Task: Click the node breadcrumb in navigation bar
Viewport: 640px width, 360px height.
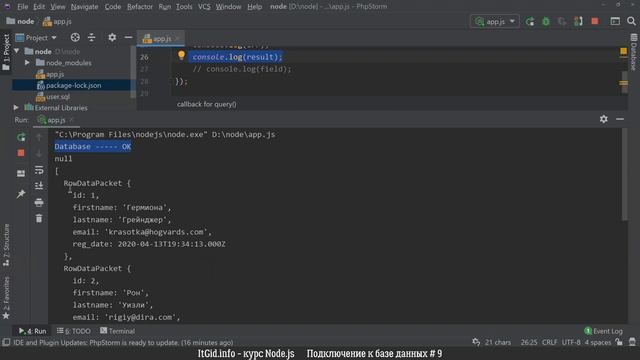Action: click(20, 21)
